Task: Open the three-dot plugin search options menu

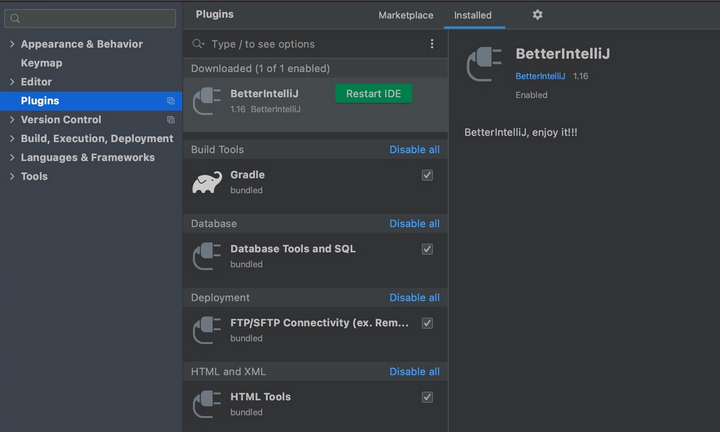Action: 432,44
